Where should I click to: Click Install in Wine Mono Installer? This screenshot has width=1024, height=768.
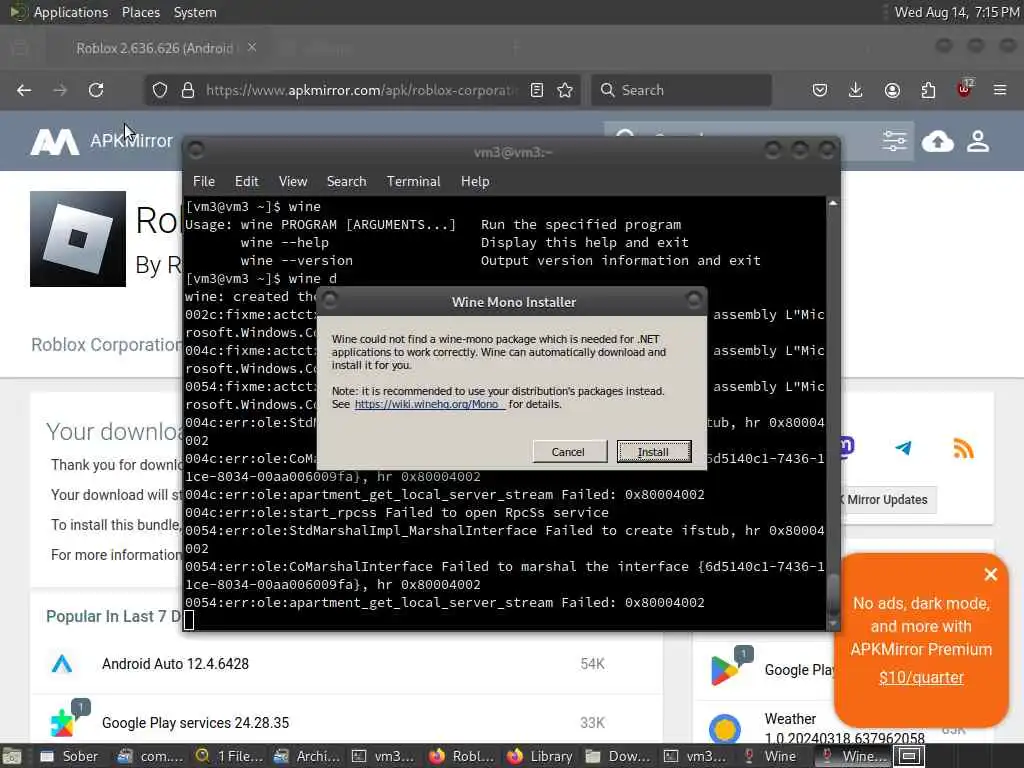coord(654,451)
